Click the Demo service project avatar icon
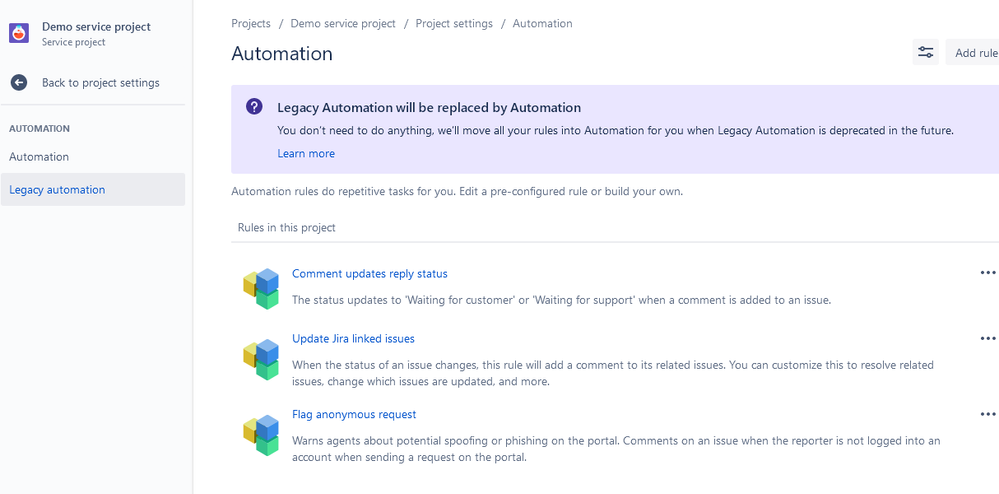 (19, 33)
